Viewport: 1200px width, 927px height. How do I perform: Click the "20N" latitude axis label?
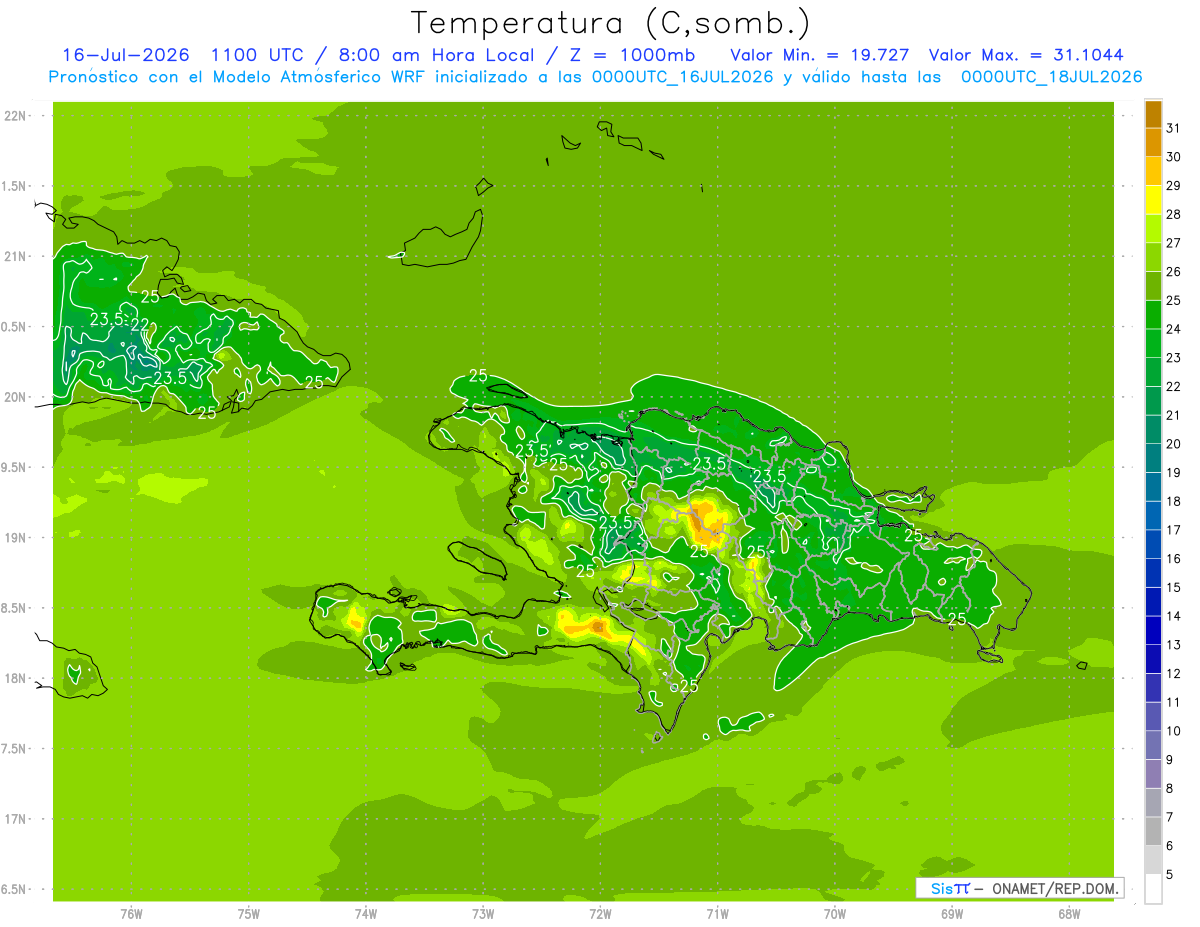point(15,397)
